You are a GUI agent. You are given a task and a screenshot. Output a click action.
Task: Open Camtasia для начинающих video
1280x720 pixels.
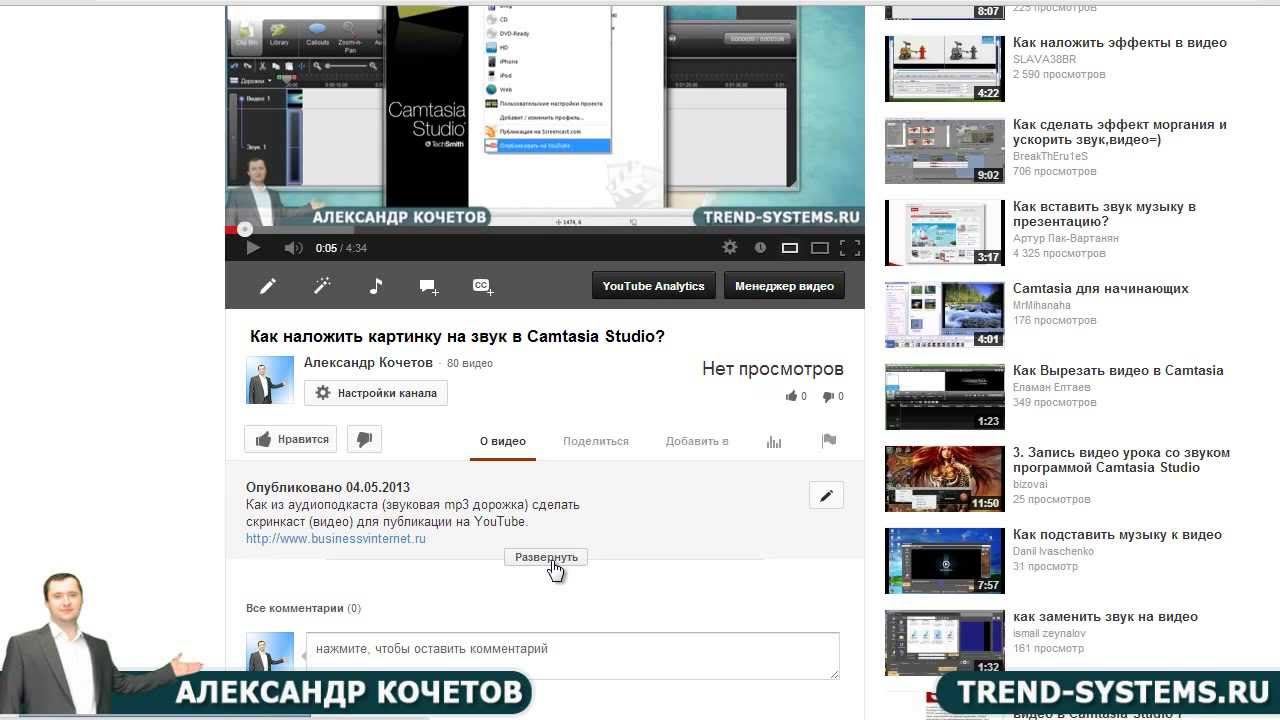[1101, 289]
